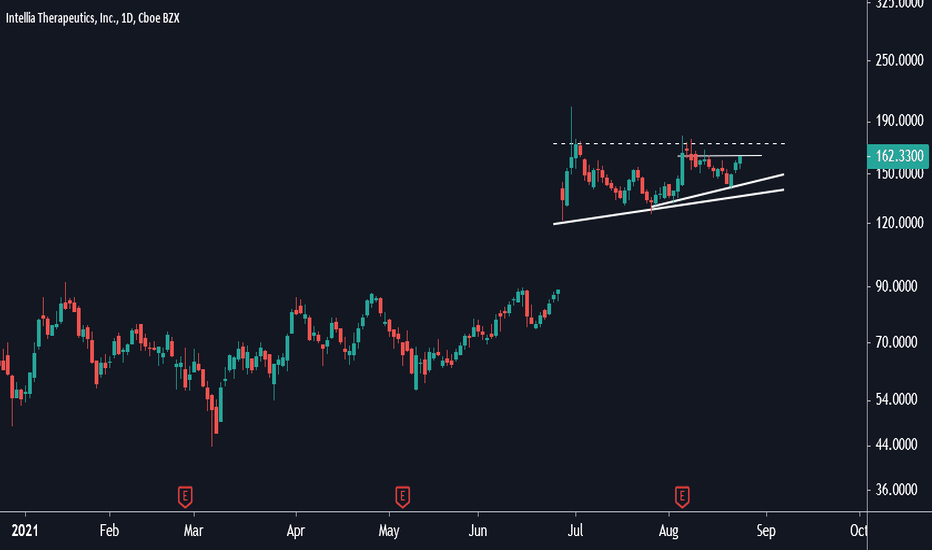Click the Jul date axis label
Viewport: 932px width, 550px height.
(575, 530)
